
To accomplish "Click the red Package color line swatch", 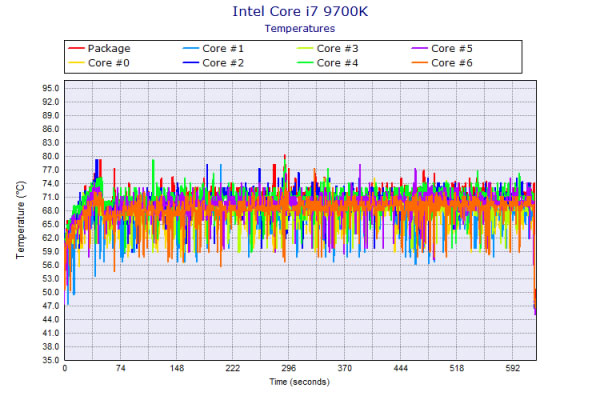I will pyautogui.click(x=76, y=48).
